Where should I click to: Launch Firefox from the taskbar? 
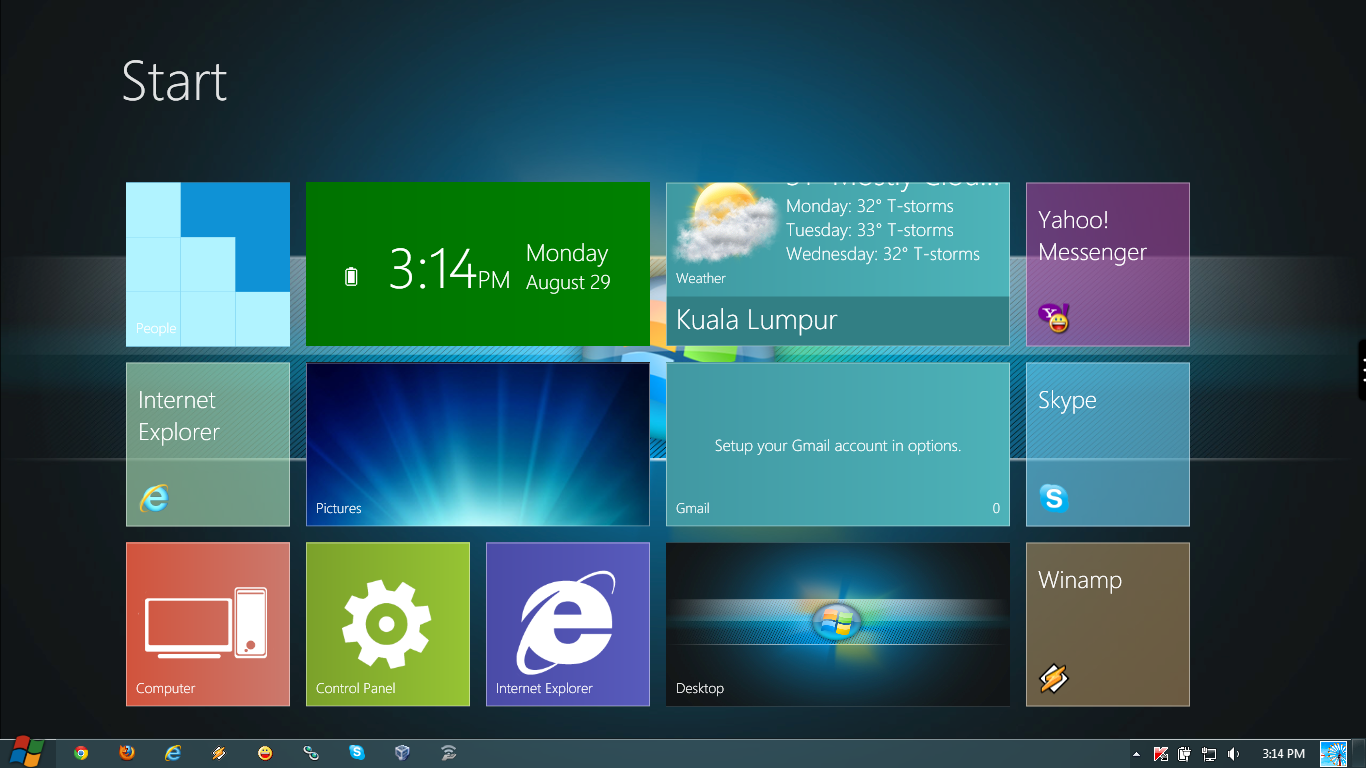tap(126, 752)
